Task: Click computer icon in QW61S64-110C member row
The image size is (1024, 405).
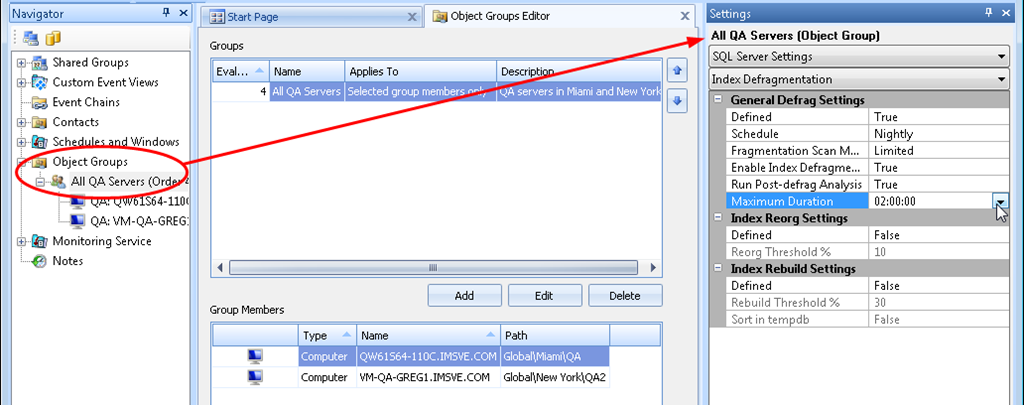Action: 255,356
